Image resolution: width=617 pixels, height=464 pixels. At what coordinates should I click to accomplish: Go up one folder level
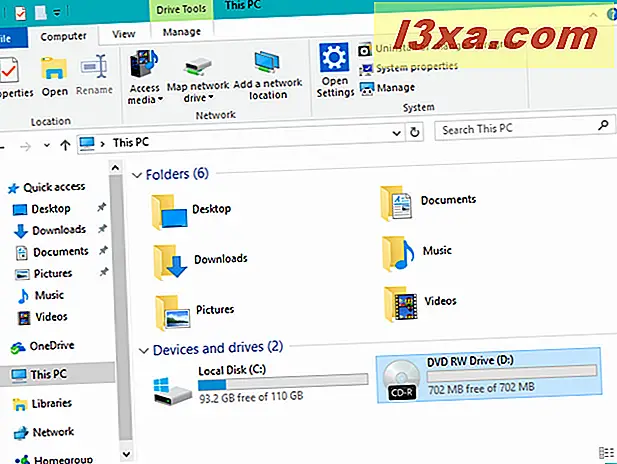tap(65, 145)
